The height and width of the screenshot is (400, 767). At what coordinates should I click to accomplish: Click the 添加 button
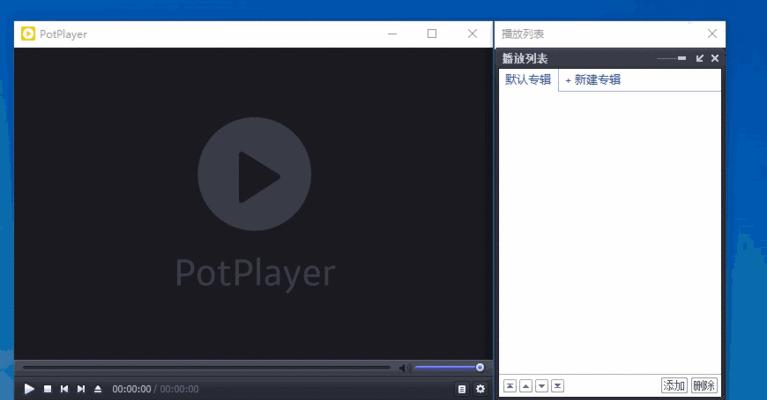(x=674, y=385)
